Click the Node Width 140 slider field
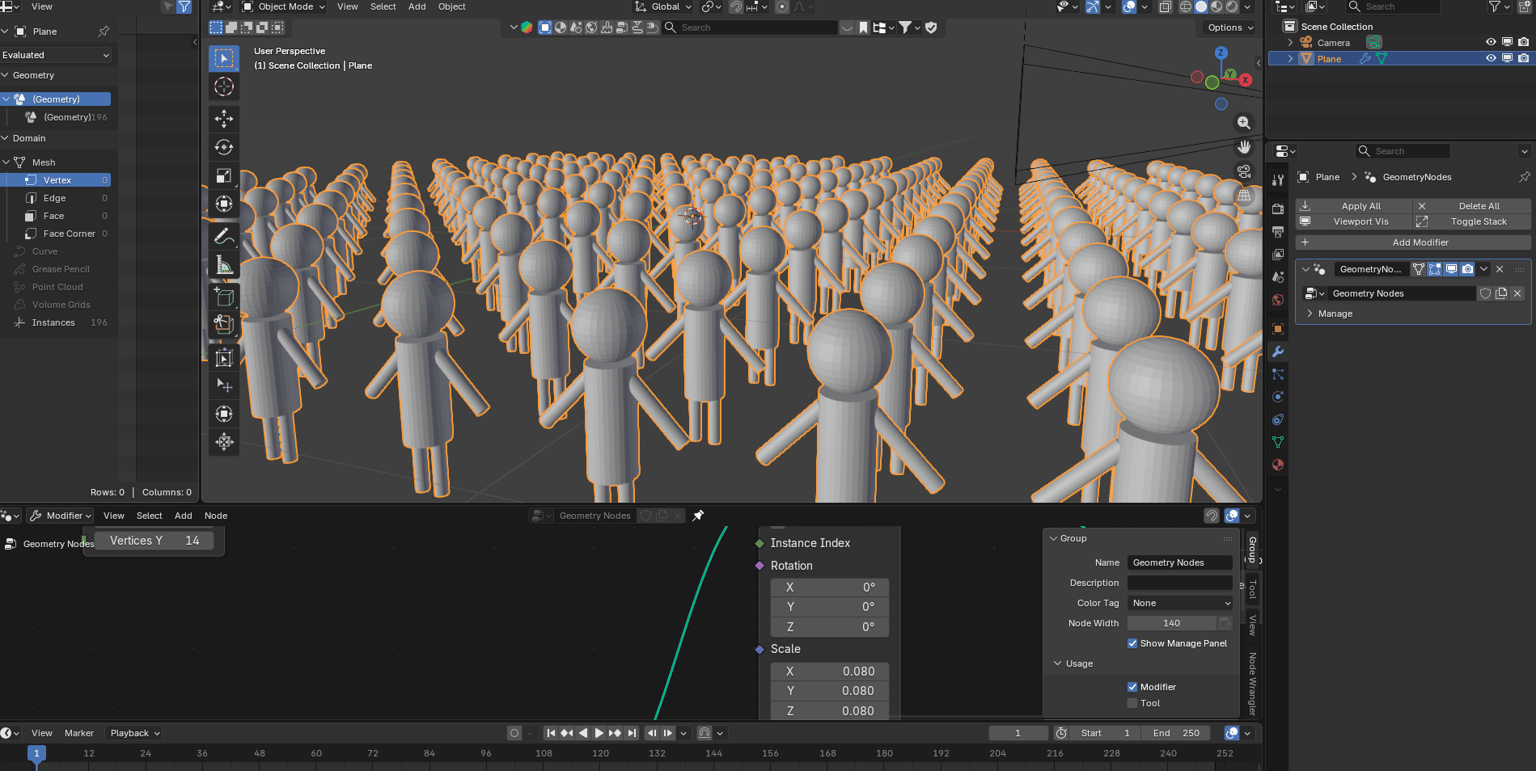 1171,624
